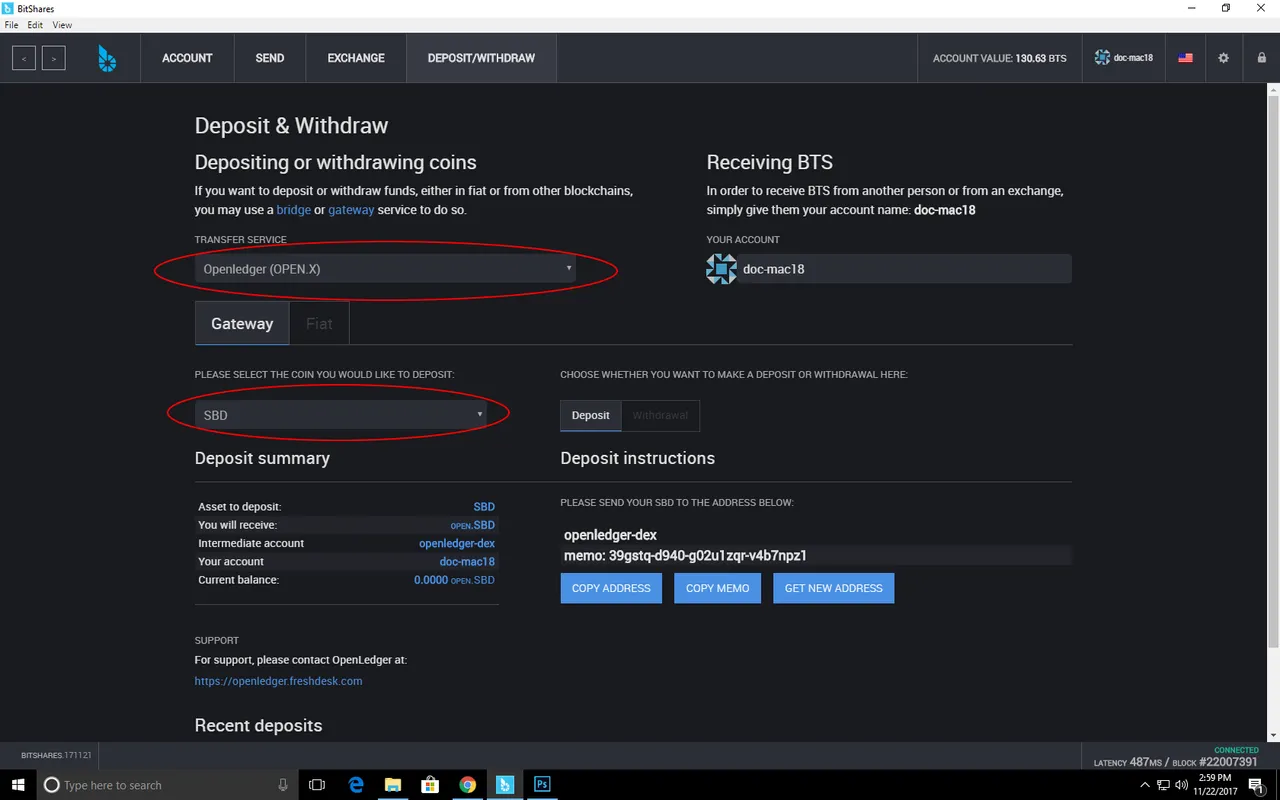This screenshot has height=800, width=1280.
Task: Open the SBD coin selection dropdown
Action: pyautogui.click(x=340, y=415)
